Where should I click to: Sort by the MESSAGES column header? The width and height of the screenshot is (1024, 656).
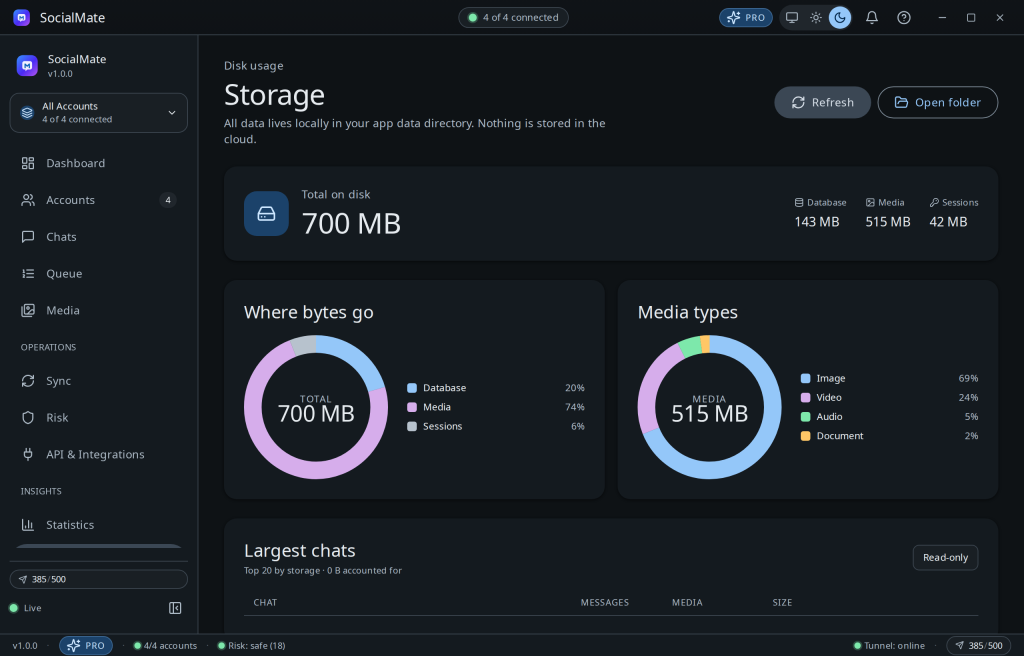pos(605,602)
